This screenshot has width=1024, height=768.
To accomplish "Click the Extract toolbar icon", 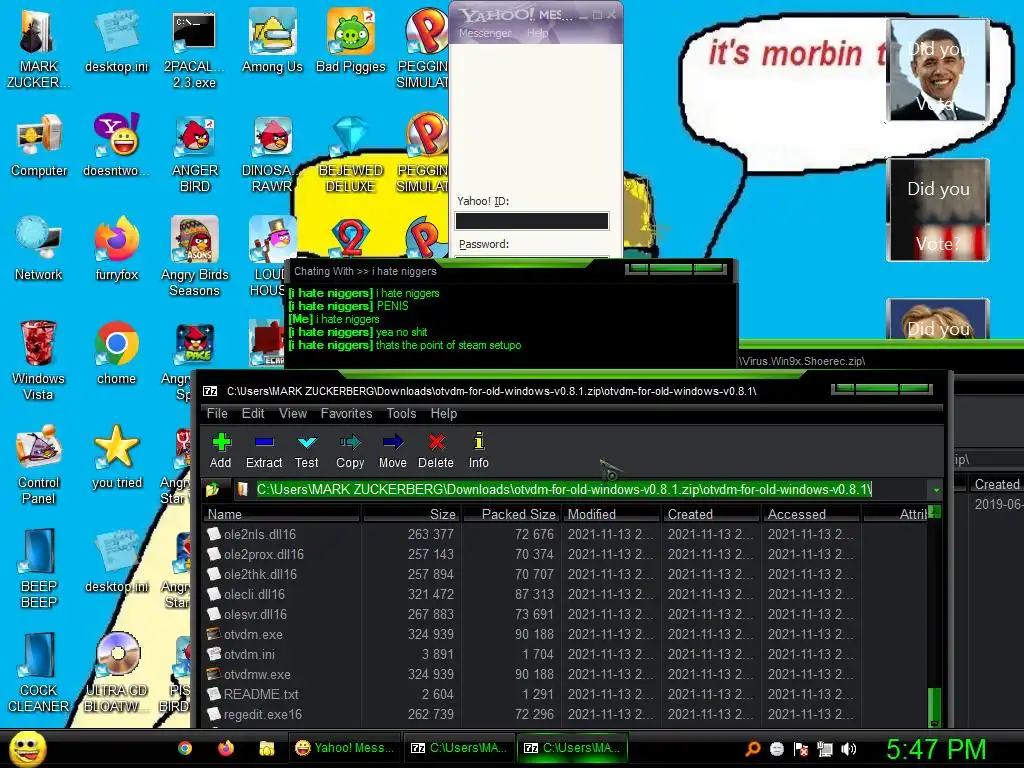I will point(264,450).
